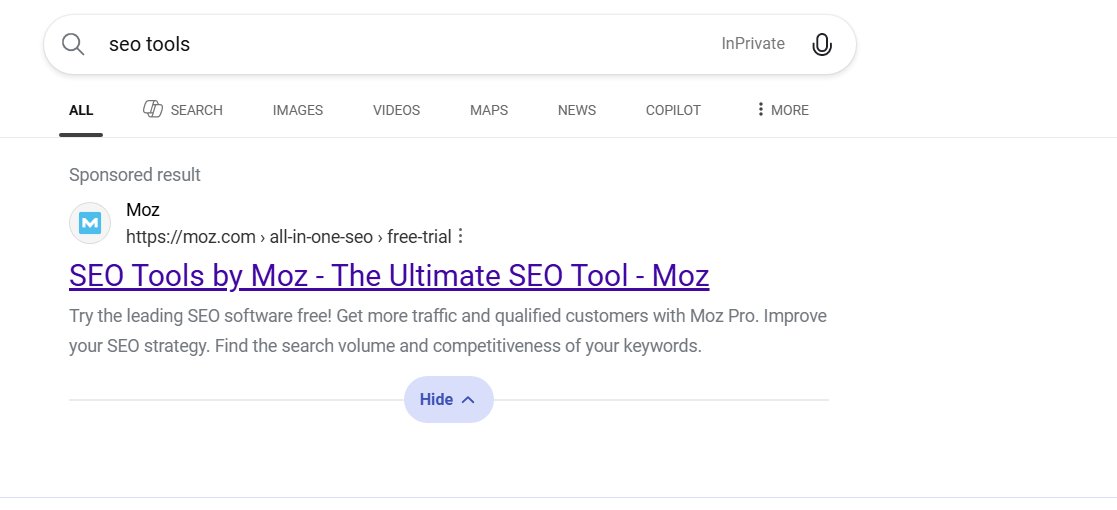The width and height of the screenshot is (1117, 510).
Task: Select the ALL results tab
Action: tap(81, 110)
